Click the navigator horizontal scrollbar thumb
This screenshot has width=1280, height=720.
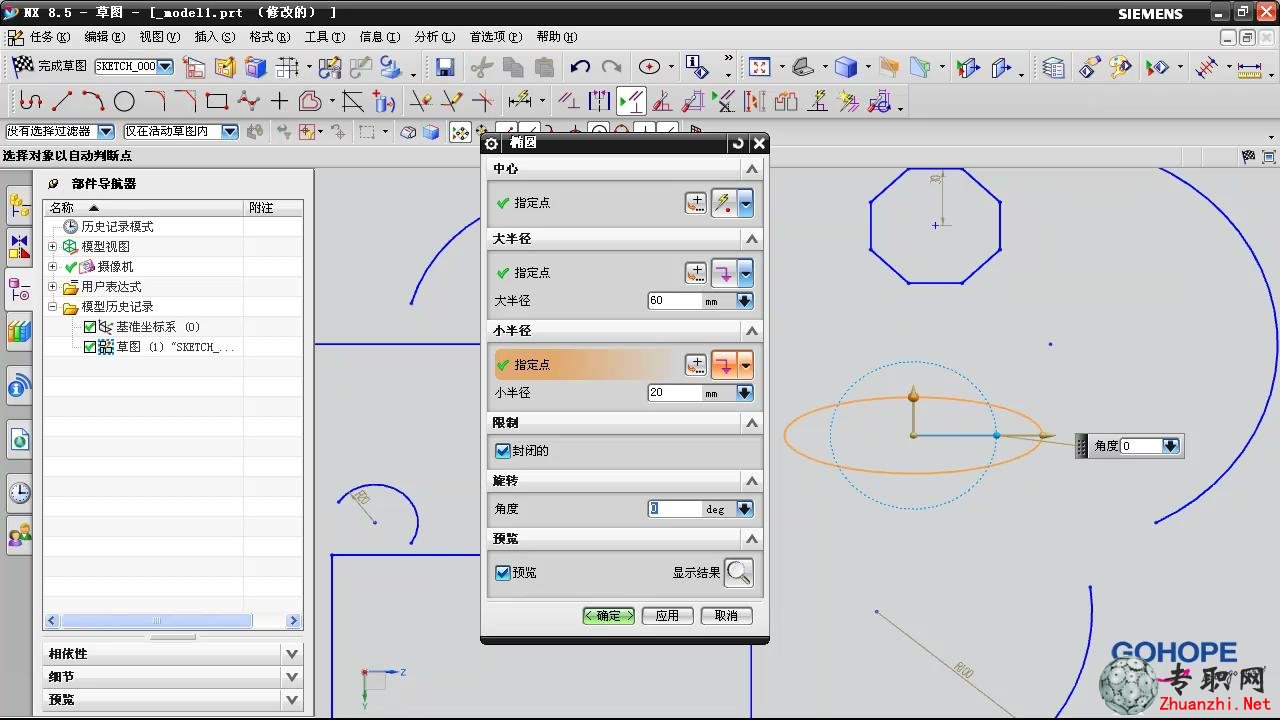(x=156, y=621)
